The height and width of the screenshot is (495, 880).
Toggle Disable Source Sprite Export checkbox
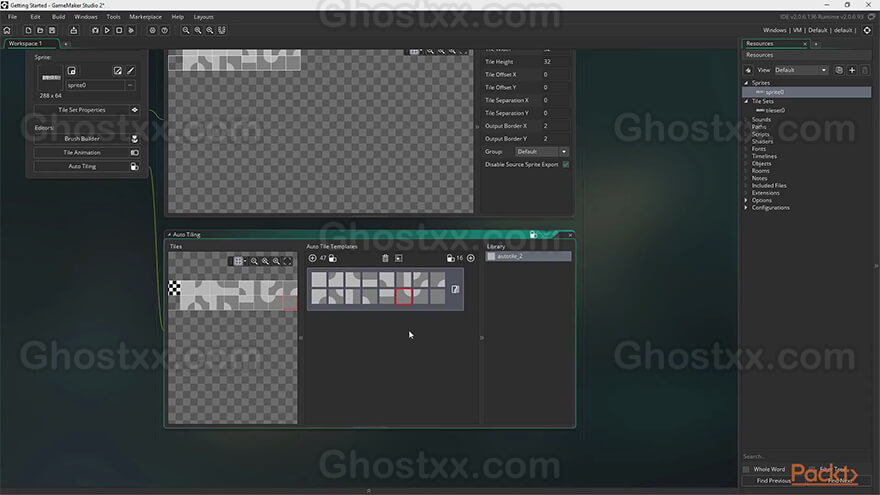pyautogui.click(x=566, y=164)
